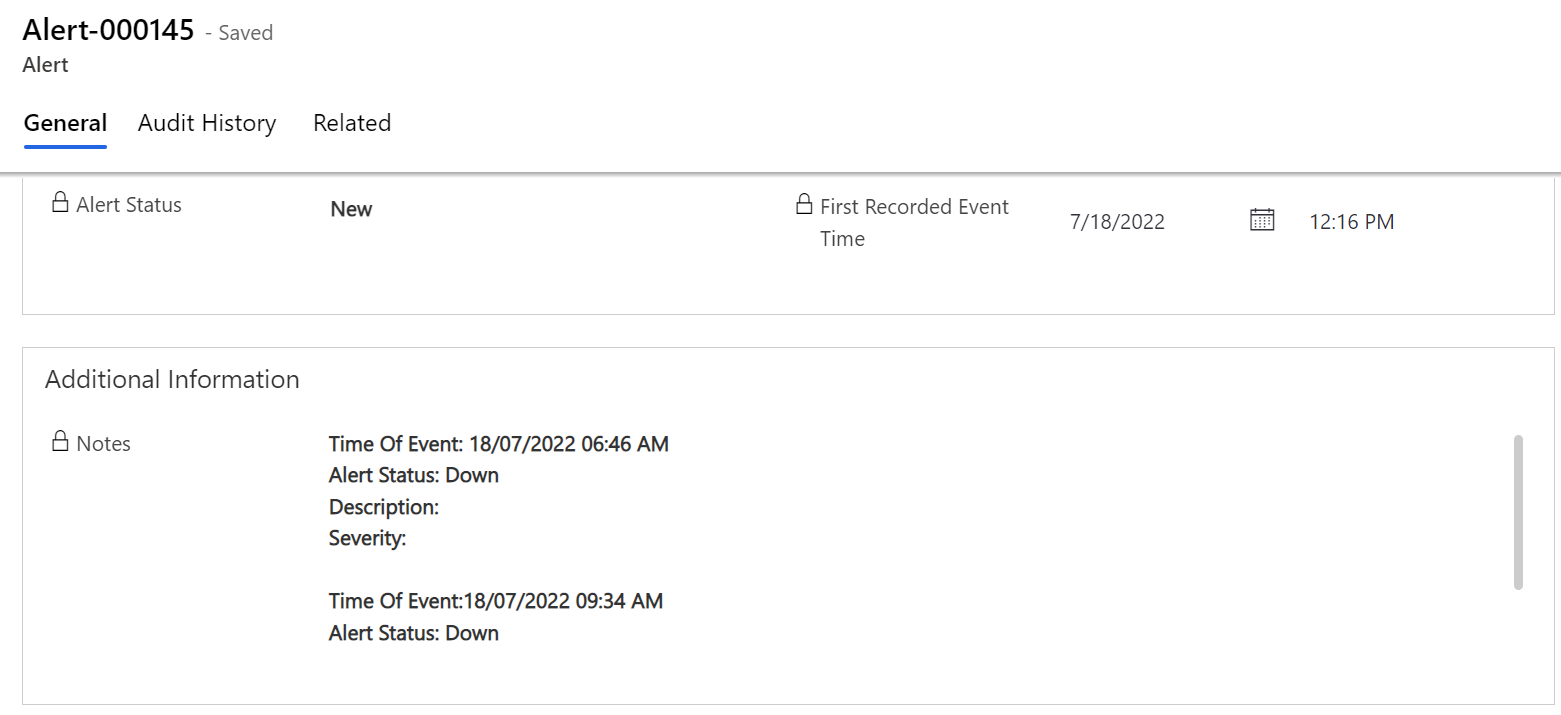Screen dimensions: 1561x715
Task: Click the Additional Information section header
Action: pos(172,379)
